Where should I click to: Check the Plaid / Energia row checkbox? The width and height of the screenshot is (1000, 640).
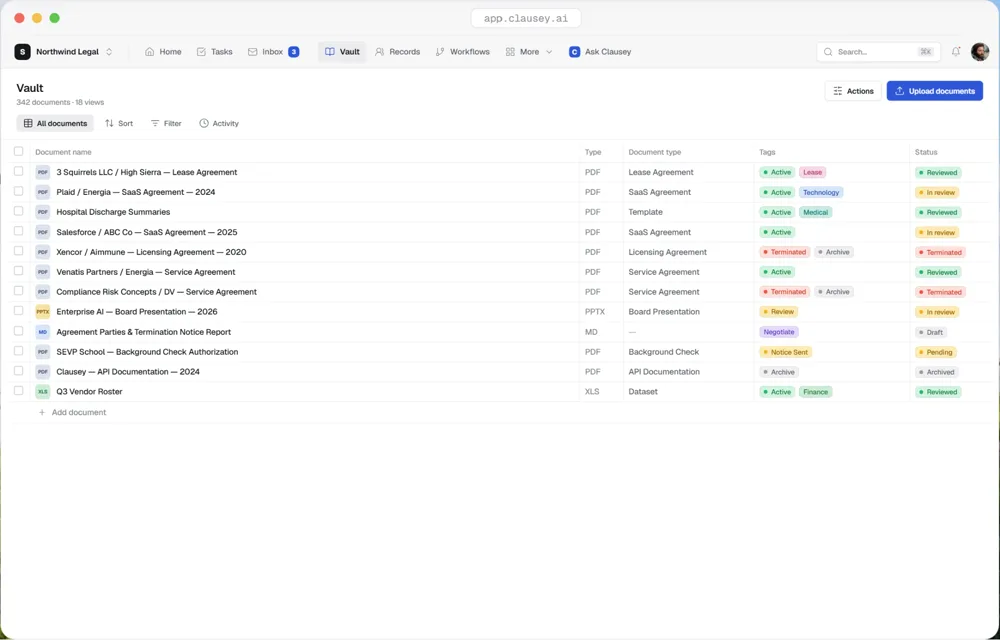coord(18,191)
